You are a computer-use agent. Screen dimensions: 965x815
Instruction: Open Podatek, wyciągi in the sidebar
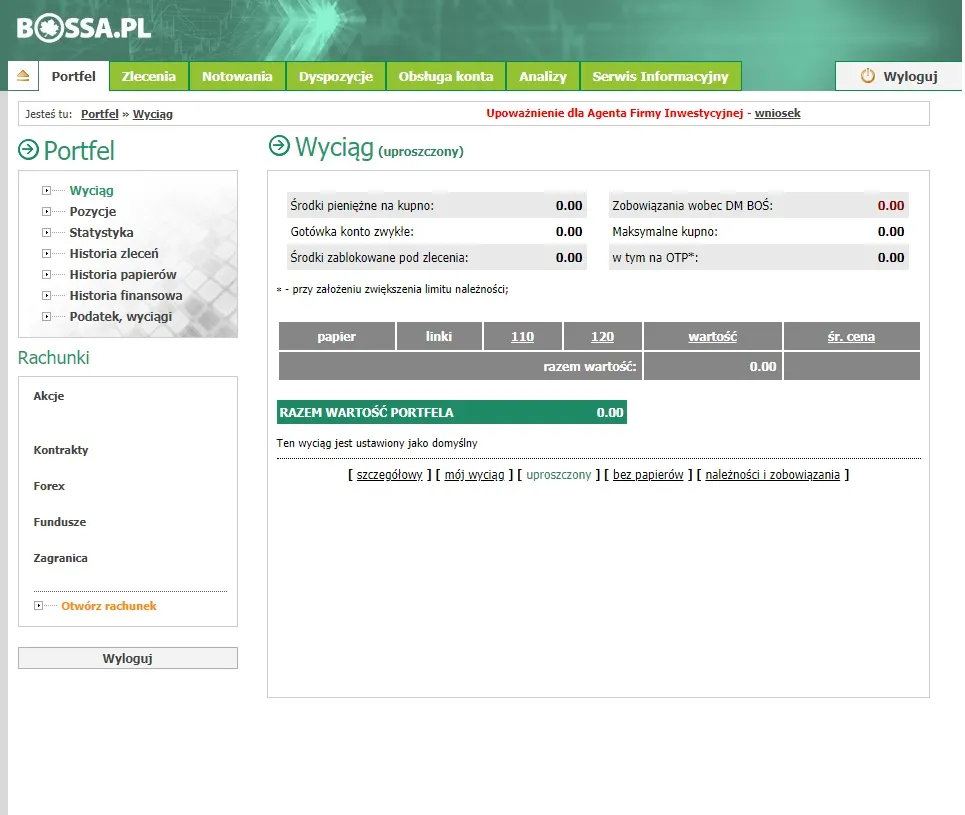[121, 316]
